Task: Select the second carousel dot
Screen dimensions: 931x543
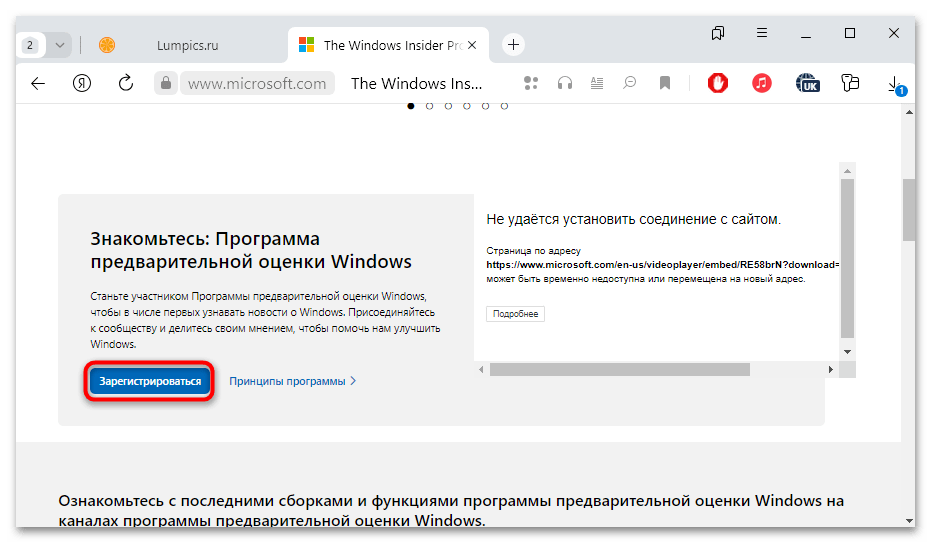Action: tap(429, 106)
